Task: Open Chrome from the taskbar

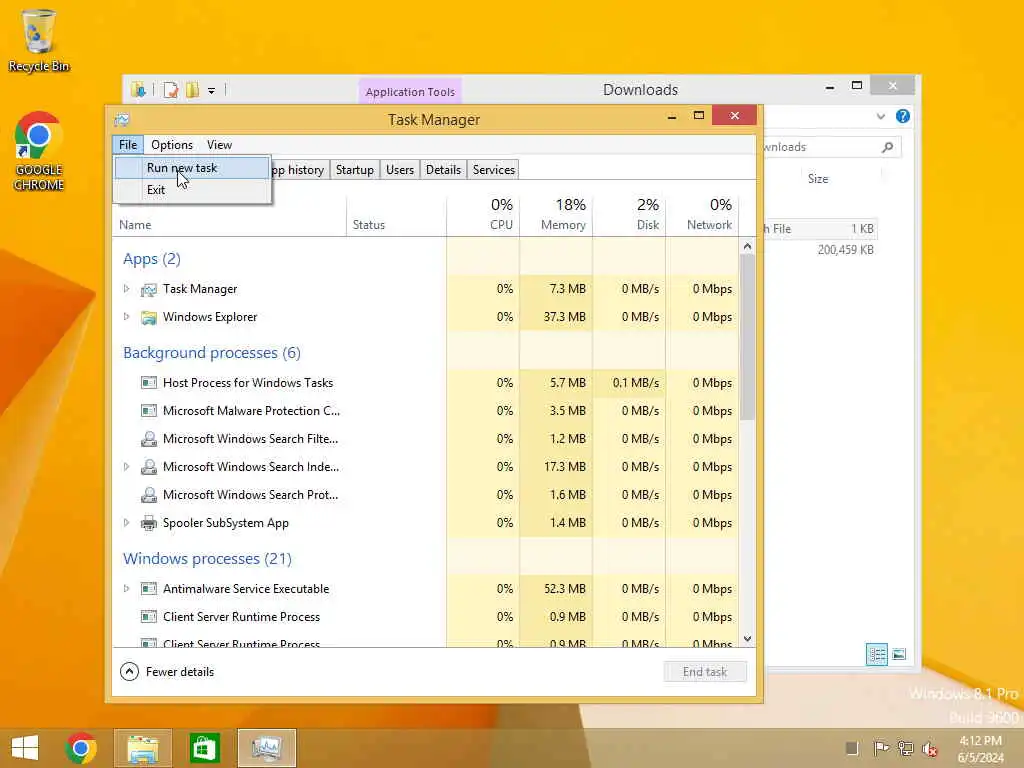Action: pyautogui.click(x=81, y=748)
